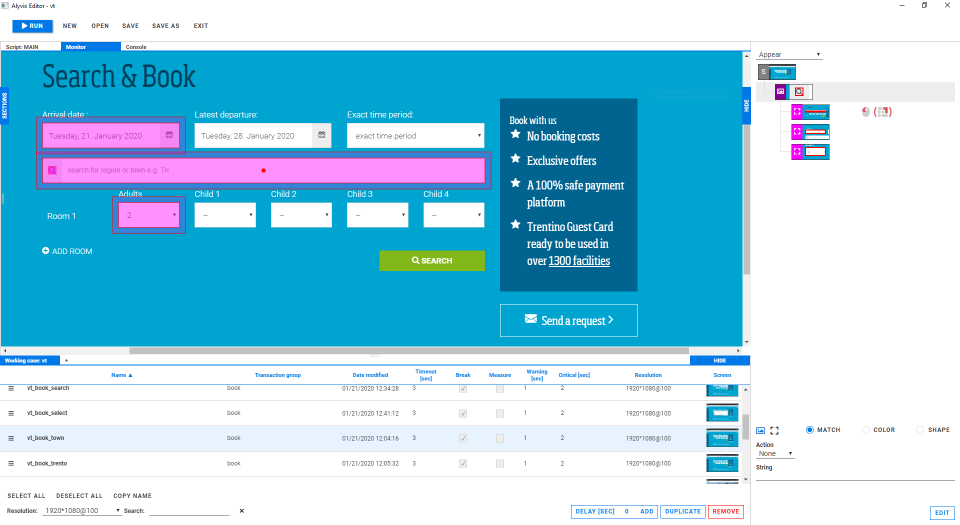The height and width of the screenshot is (525, 960).
Task: Click SAVE AS in the top menu
Action: pos(165,26)
